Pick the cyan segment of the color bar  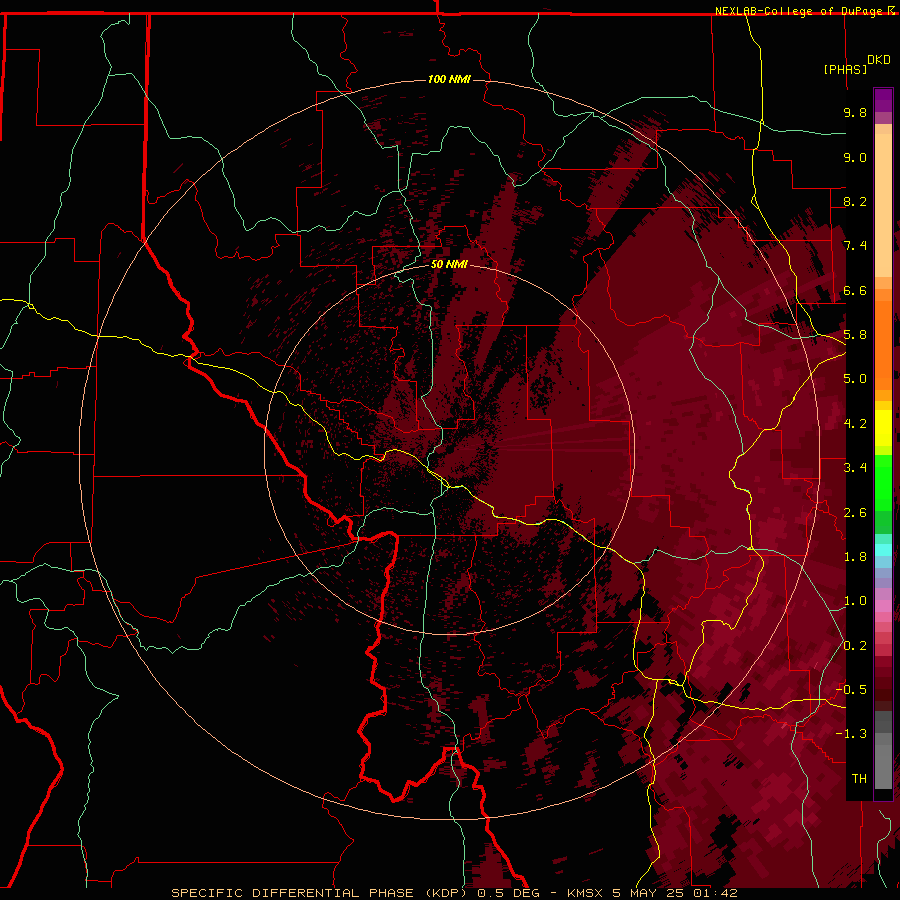883,550
